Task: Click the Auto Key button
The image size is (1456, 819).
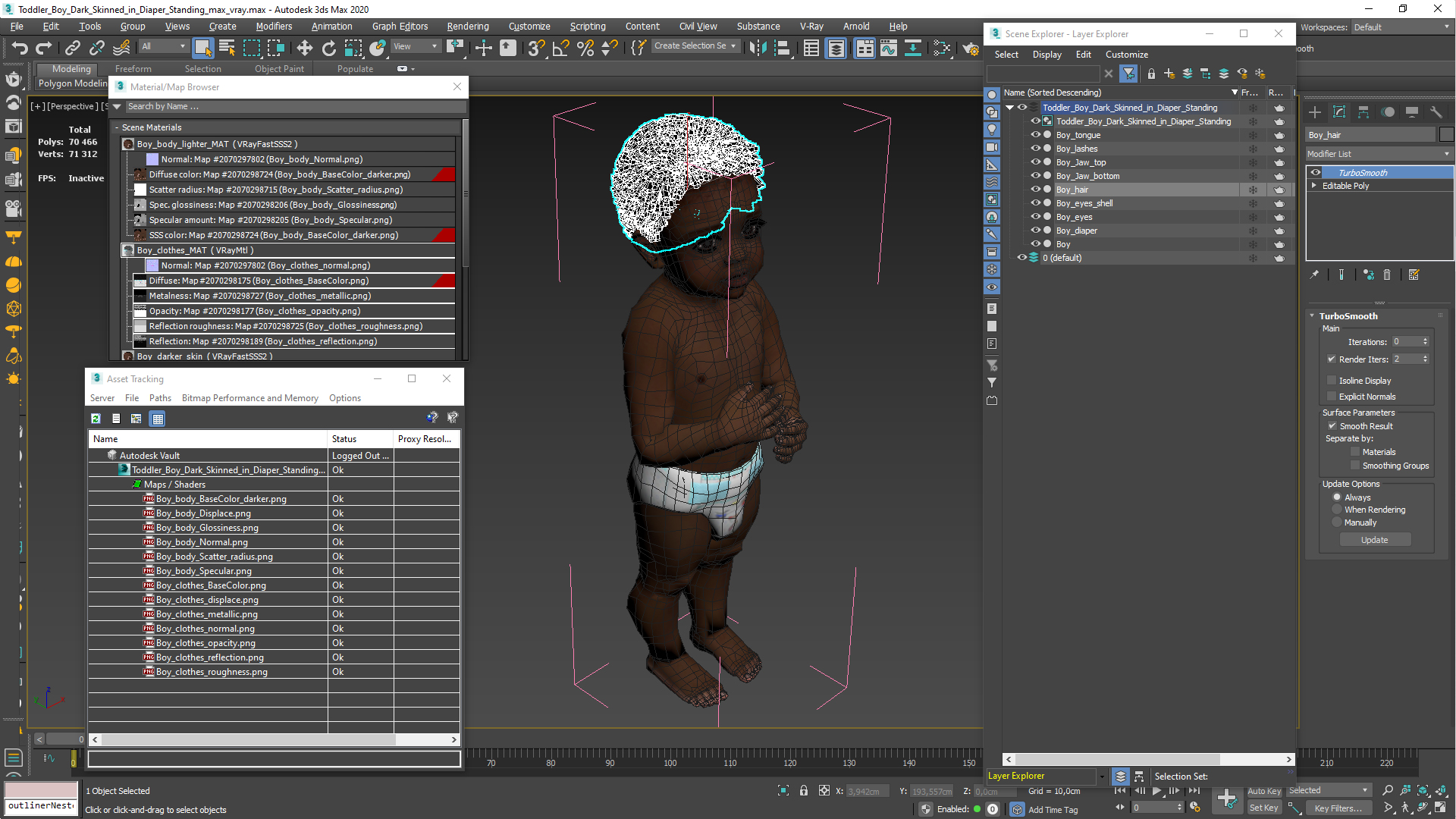Action: pos(1263,791)
